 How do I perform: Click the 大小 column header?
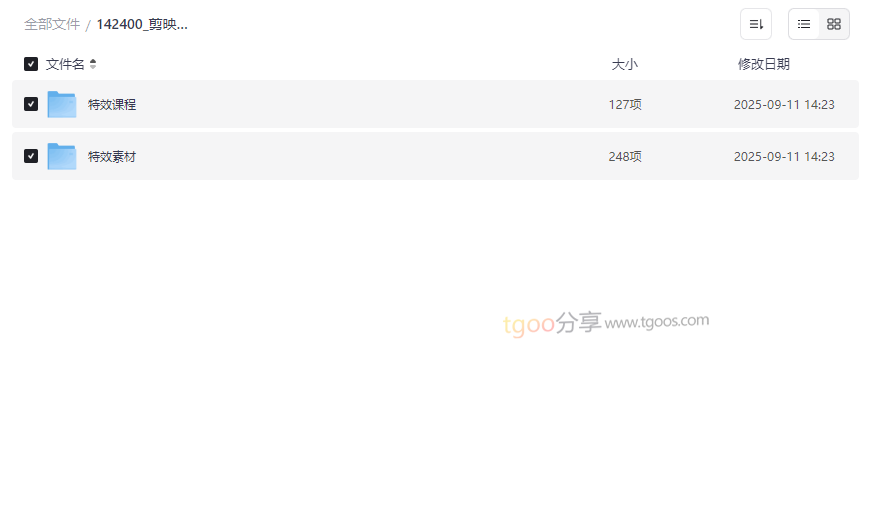tap(624, 64)
